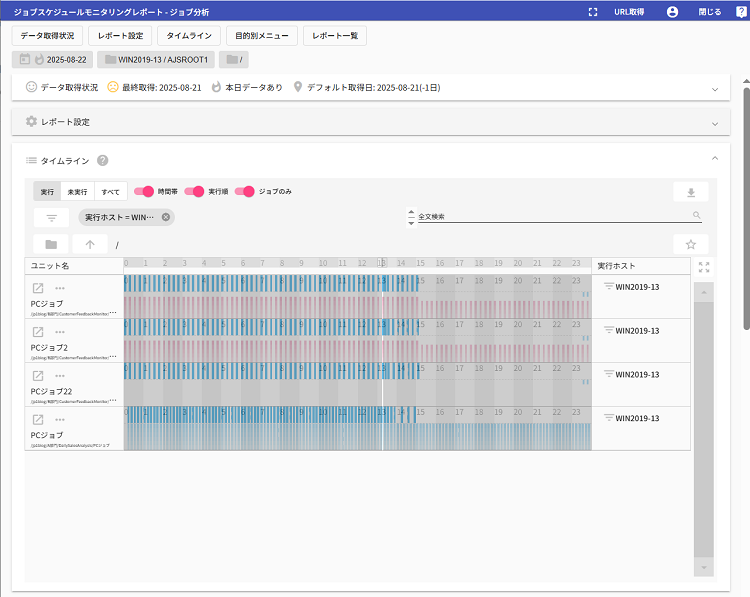Select the すべて filter option
This screenshot has width=750, height=597.
click(x=110, y=191)
